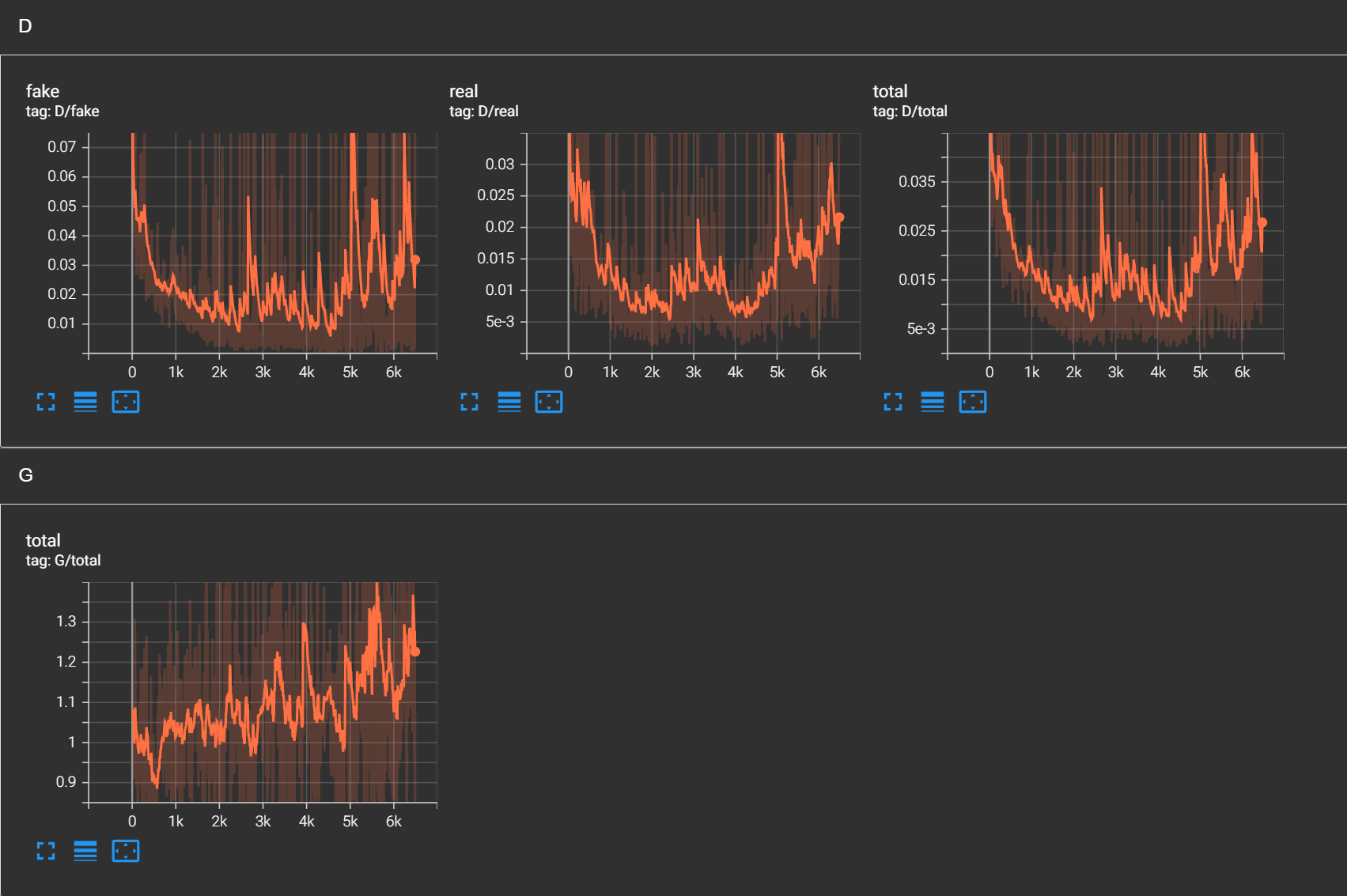Click the 'tag: G/total' label
Image resolution: width=1347 pixels, height=896 pixels.
coord(63,561)
